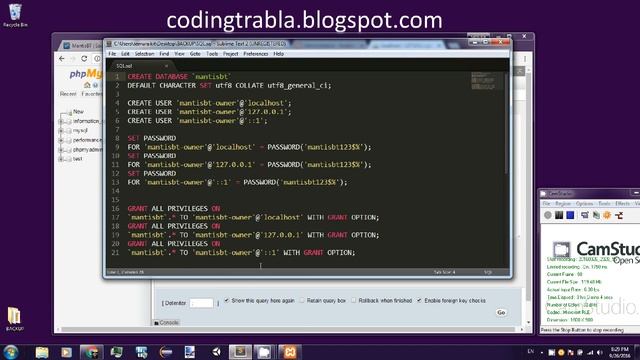This screenshot has width=640, height=360.
Task: Click the phpMyAdmin logo
Action: point(86,74)
